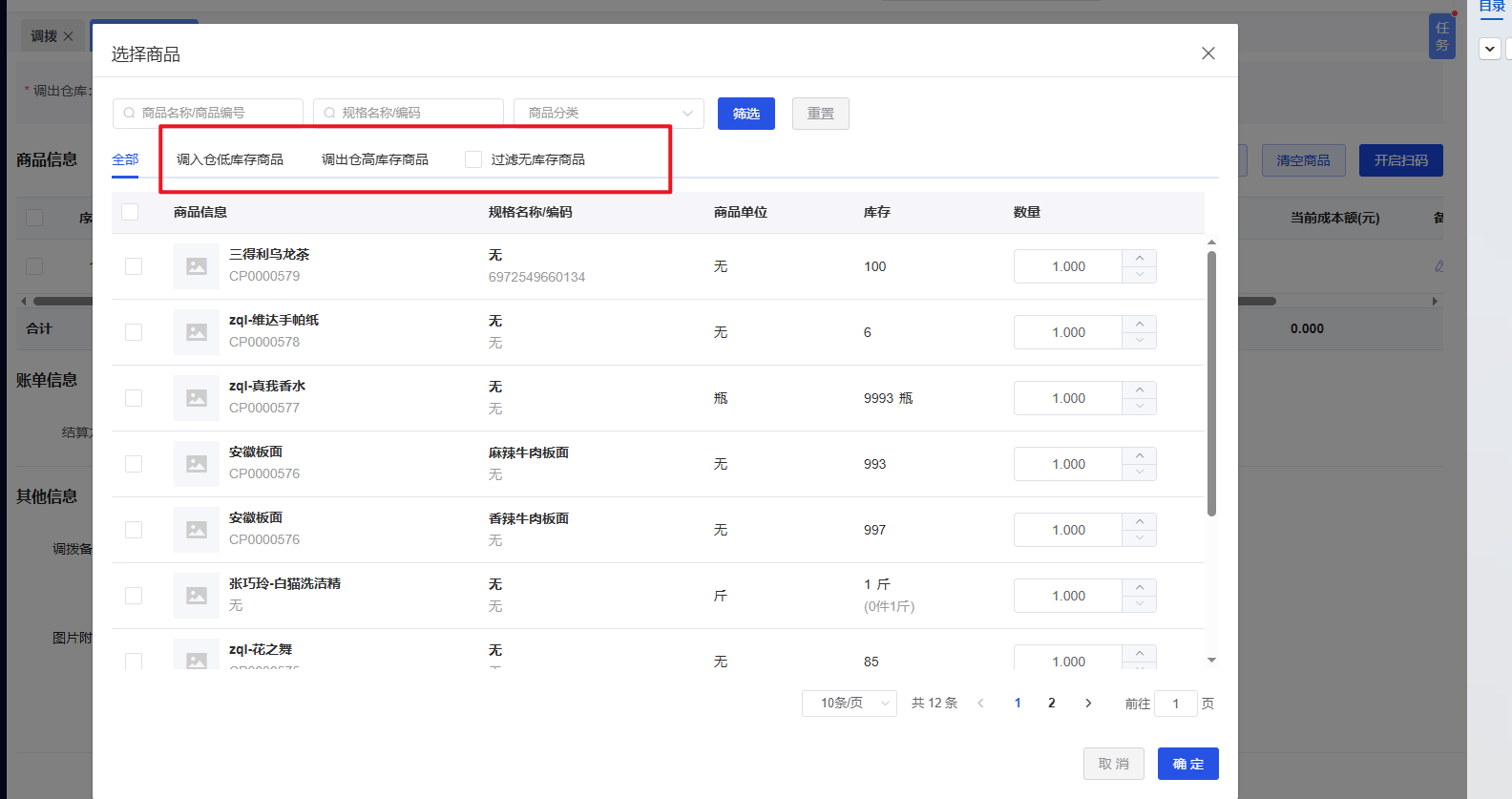Click the 规格名称/编码 search input field
Screen dimensions: 1512x799
(x=409, y=113)
